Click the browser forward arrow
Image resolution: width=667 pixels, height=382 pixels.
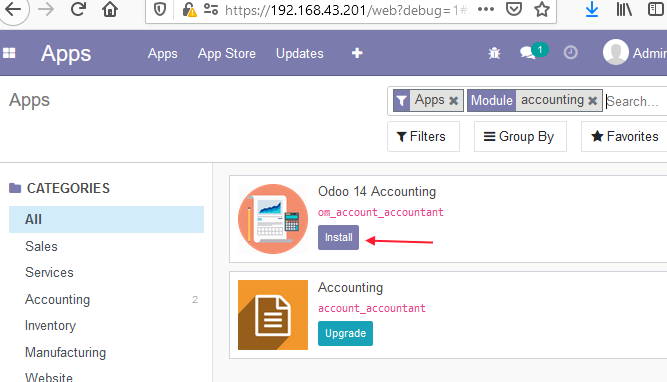(x=46, y=9)
